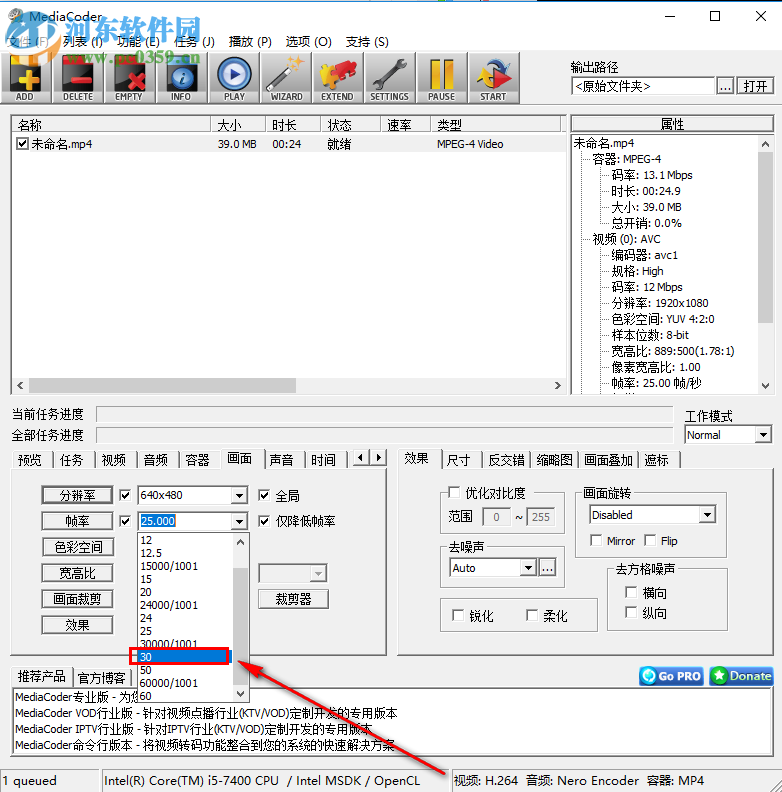Open the 选项 (O) menu
782x792 pixels.
tap(308, 41)
